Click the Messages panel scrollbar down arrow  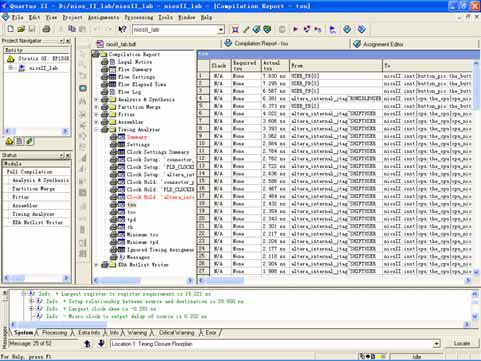pyautogui.click(x=475, y=316)
